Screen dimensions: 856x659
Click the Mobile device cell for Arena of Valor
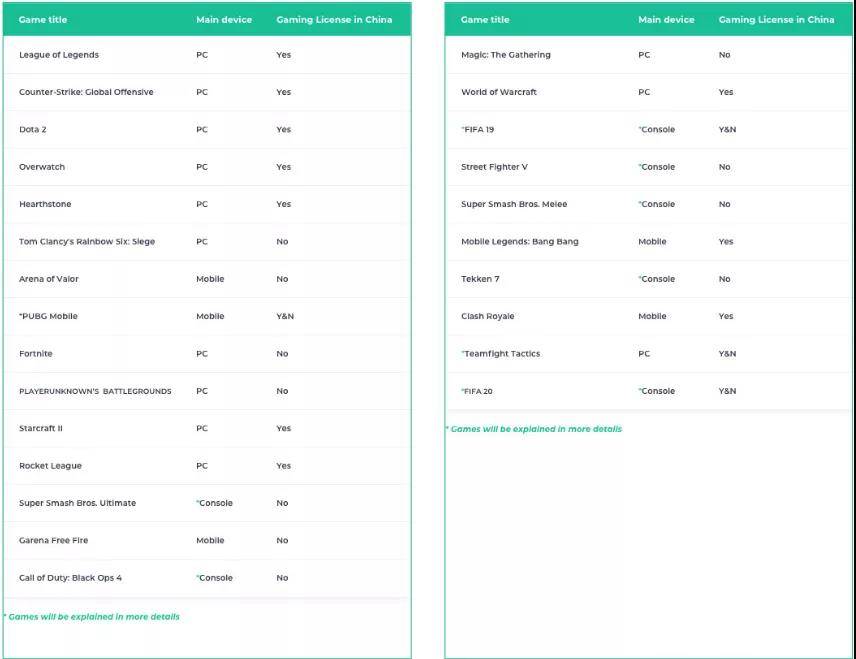(210, 278)
